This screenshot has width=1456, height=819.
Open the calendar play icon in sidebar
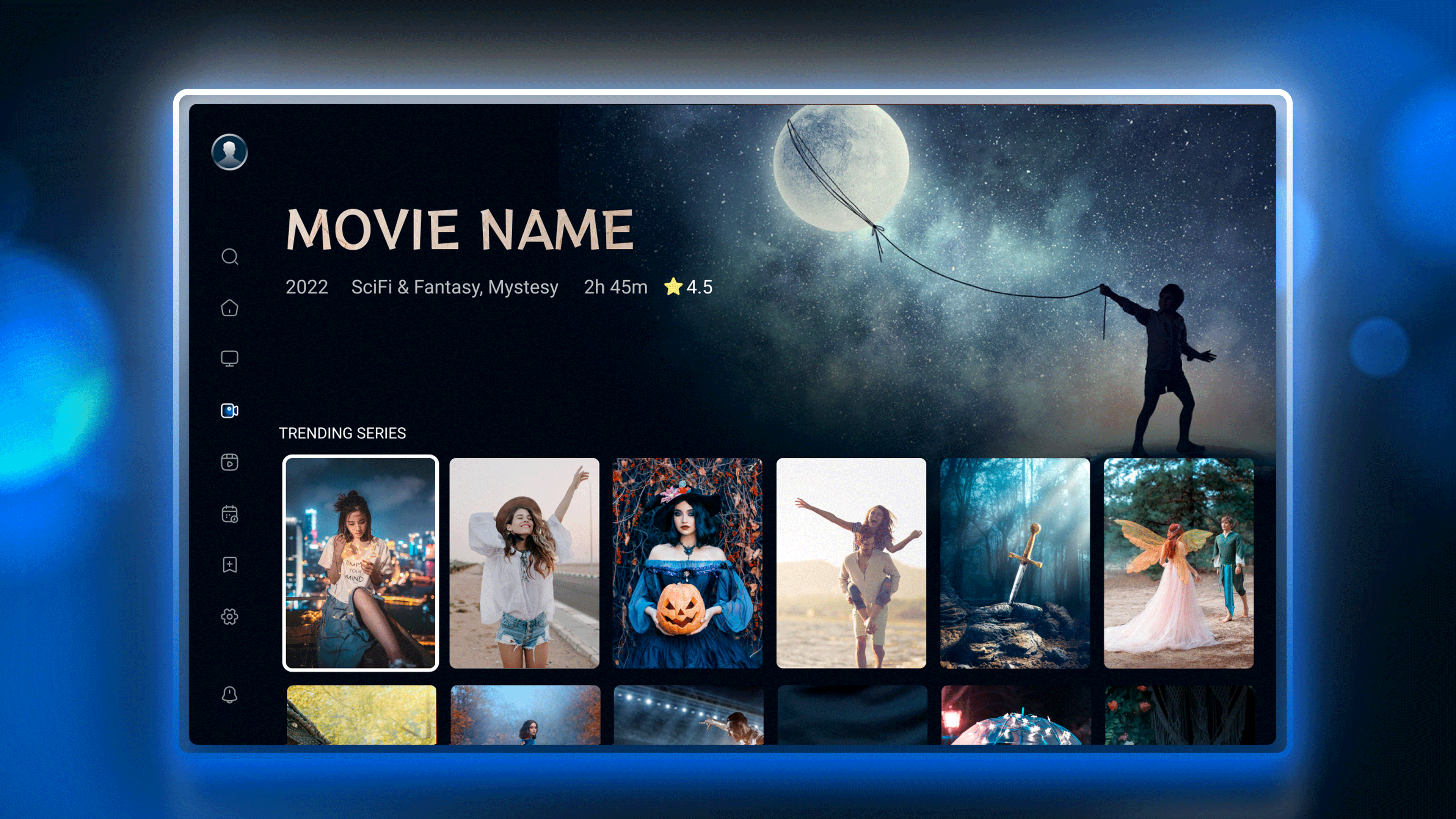pos(229,462)
